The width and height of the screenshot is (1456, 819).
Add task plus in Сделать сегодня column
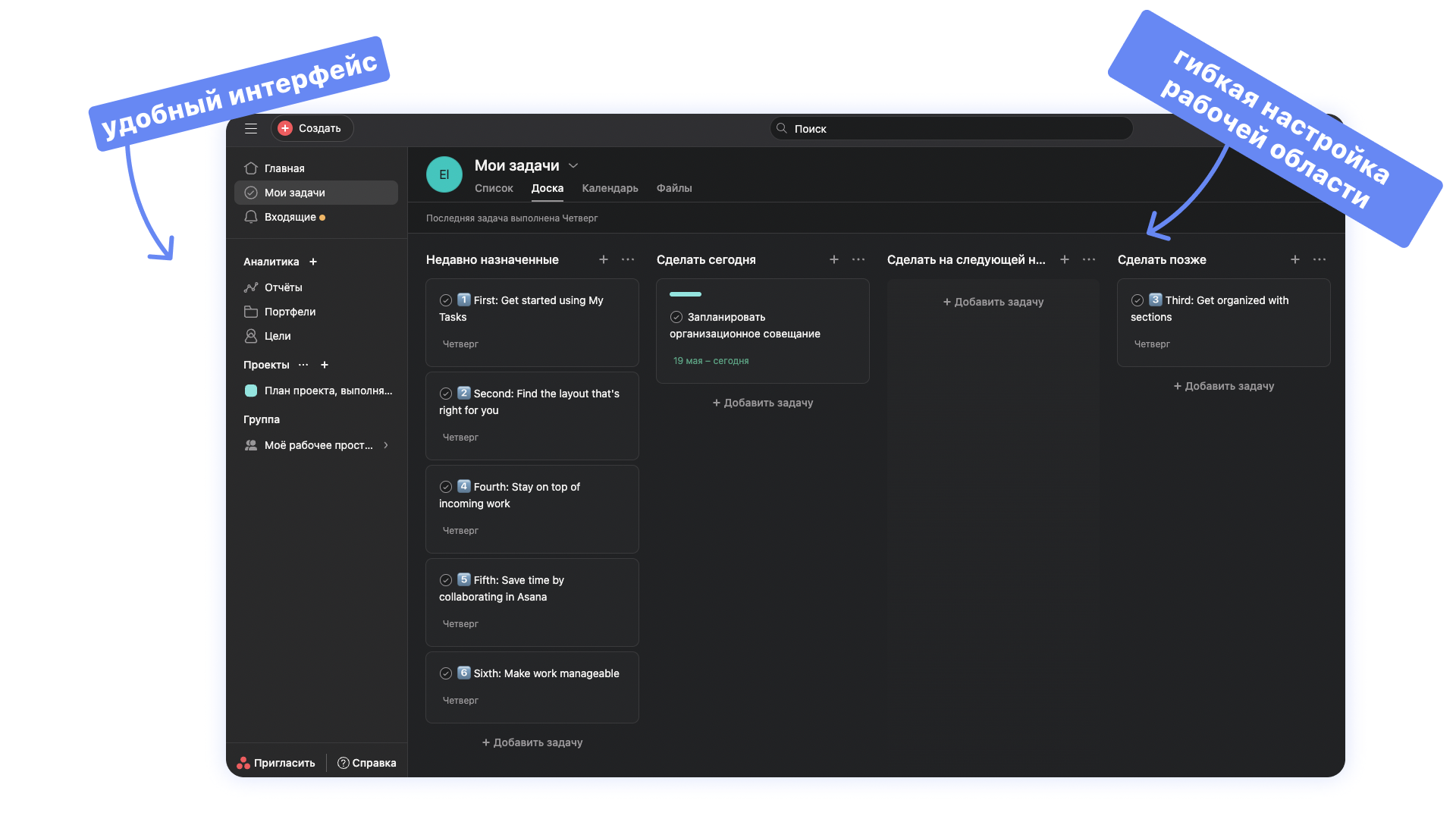point(834,259)
